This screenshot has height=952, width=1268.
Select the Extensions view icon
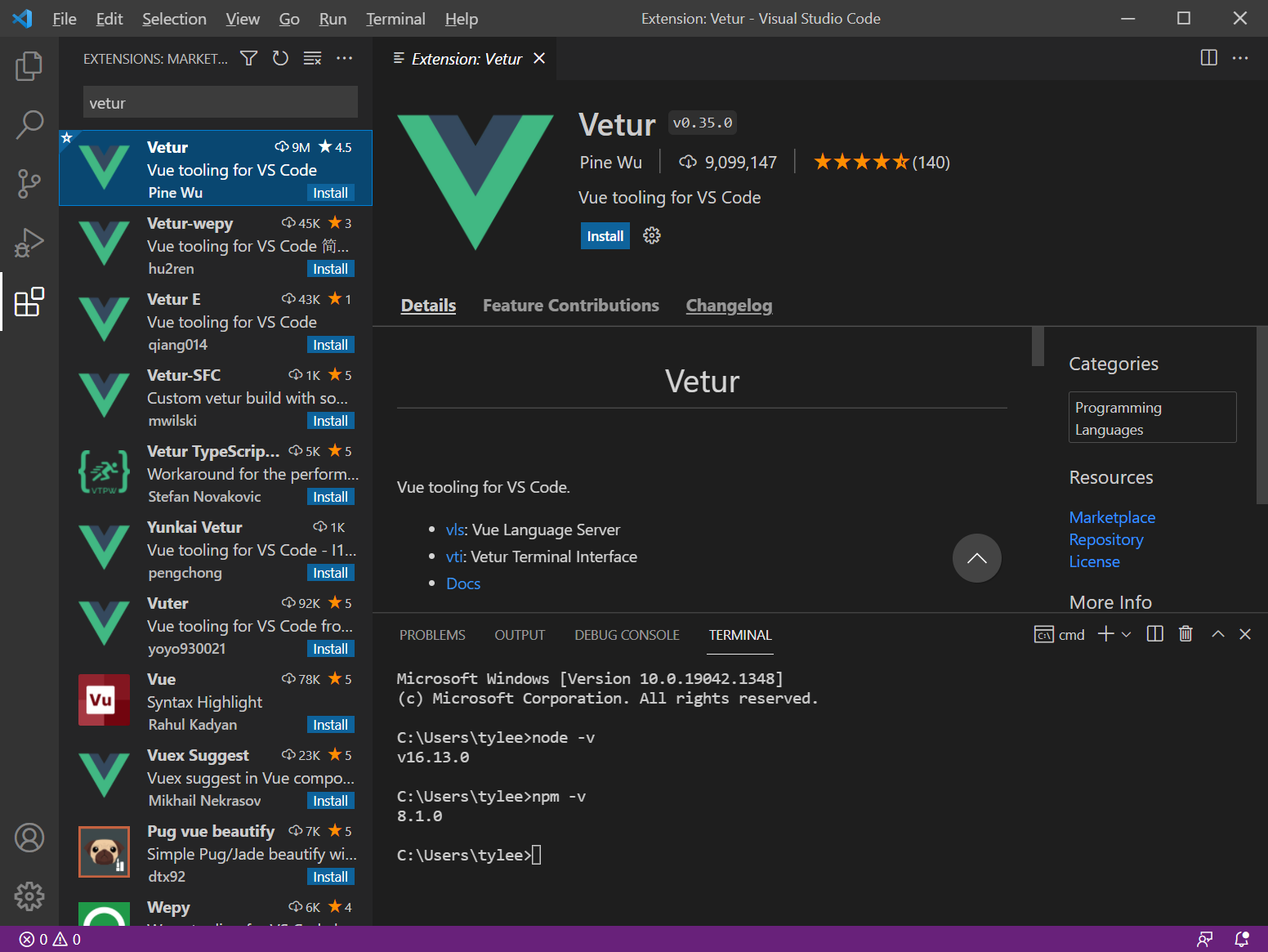29,302
